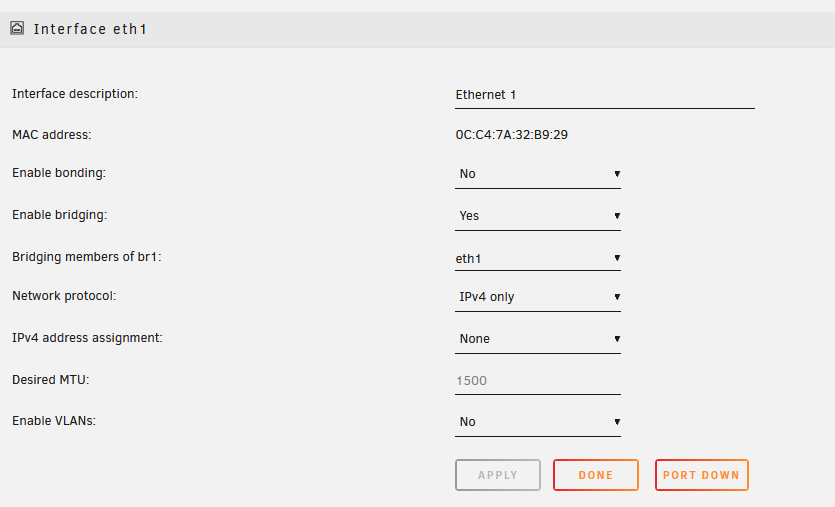Click the Enable bridging label
The height and width of the screenshot is (507, 835).
[x=60, y=215]
